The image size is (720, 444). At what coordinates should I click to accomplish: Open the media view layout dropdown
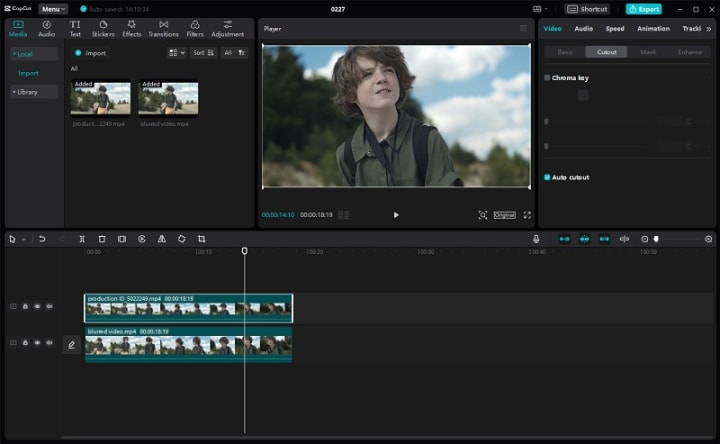[x=176, y=53]
